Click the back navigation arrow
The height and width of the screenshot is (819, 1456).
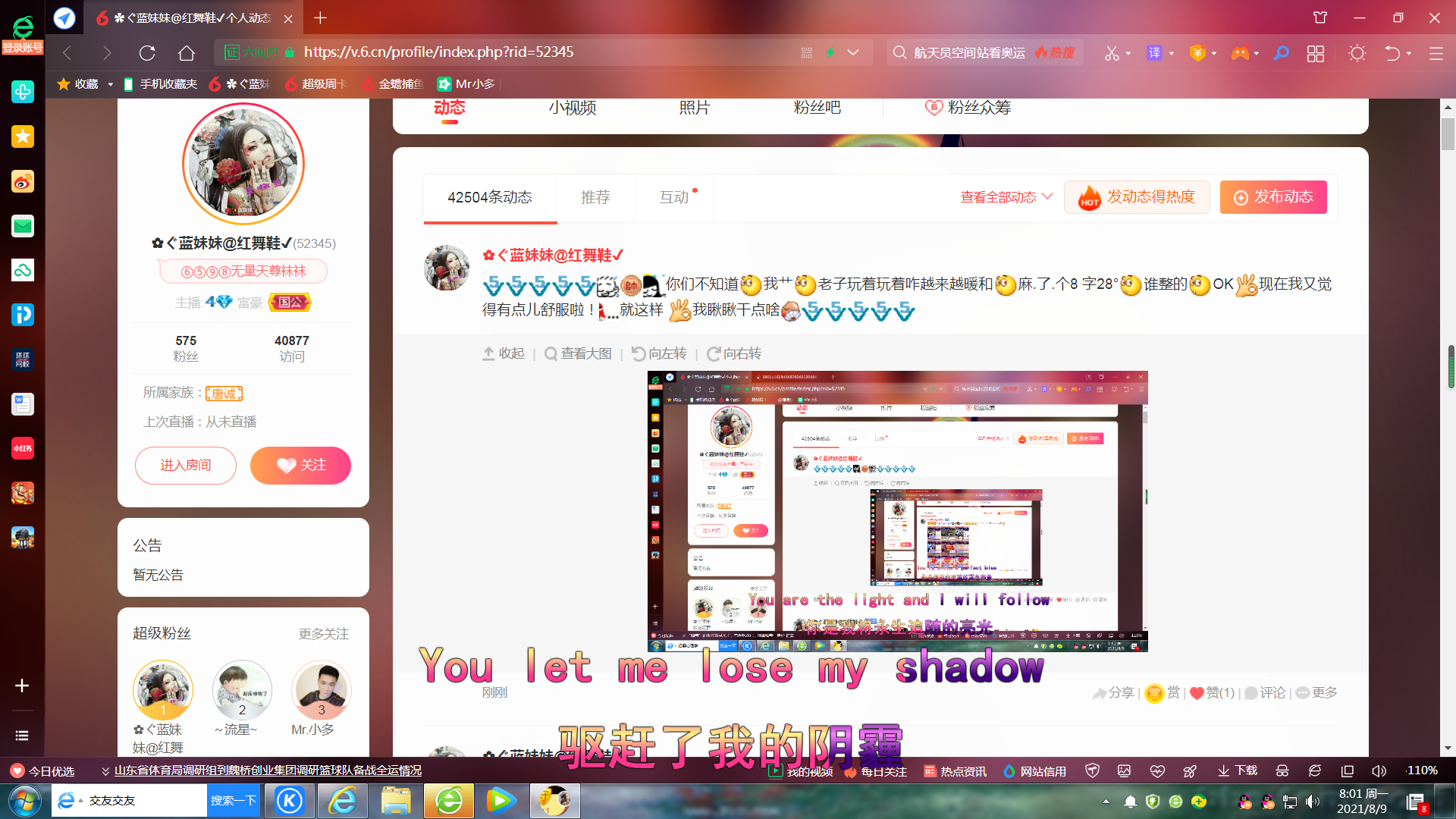[x=67, y=53]
